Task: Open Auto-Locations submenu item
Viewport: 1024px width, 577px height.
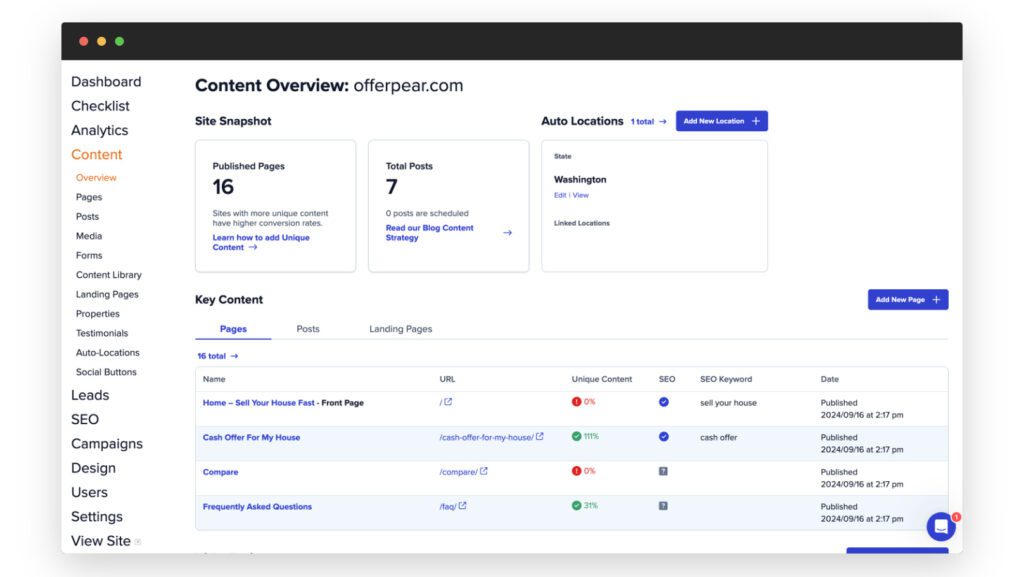Action: 108,353
